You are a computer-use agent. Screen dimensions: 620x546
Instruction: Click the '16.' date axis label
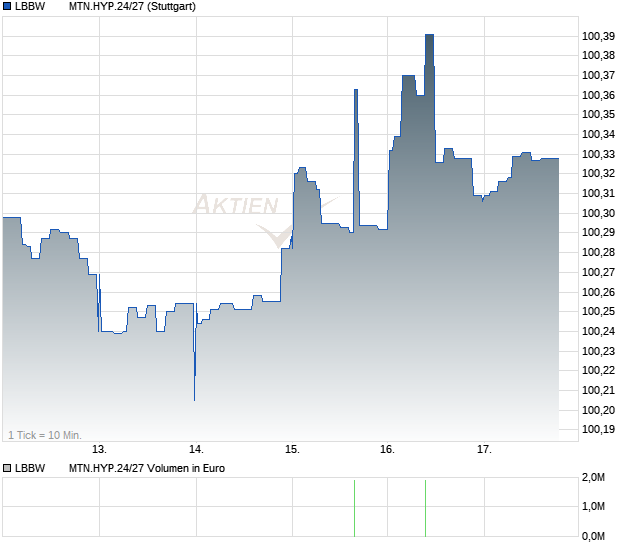point(388,450)
